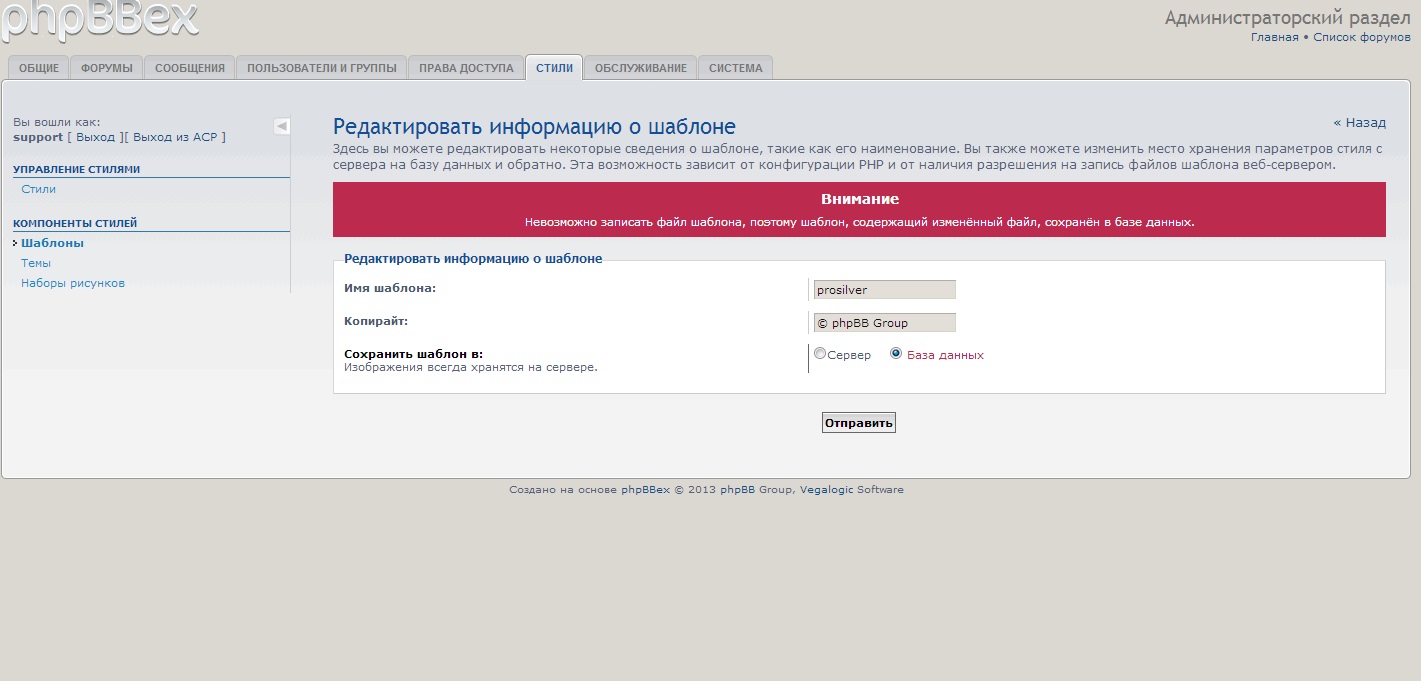Focus the Имя шаблона field
Screen dimensions: 1421x681
[884, 290]
